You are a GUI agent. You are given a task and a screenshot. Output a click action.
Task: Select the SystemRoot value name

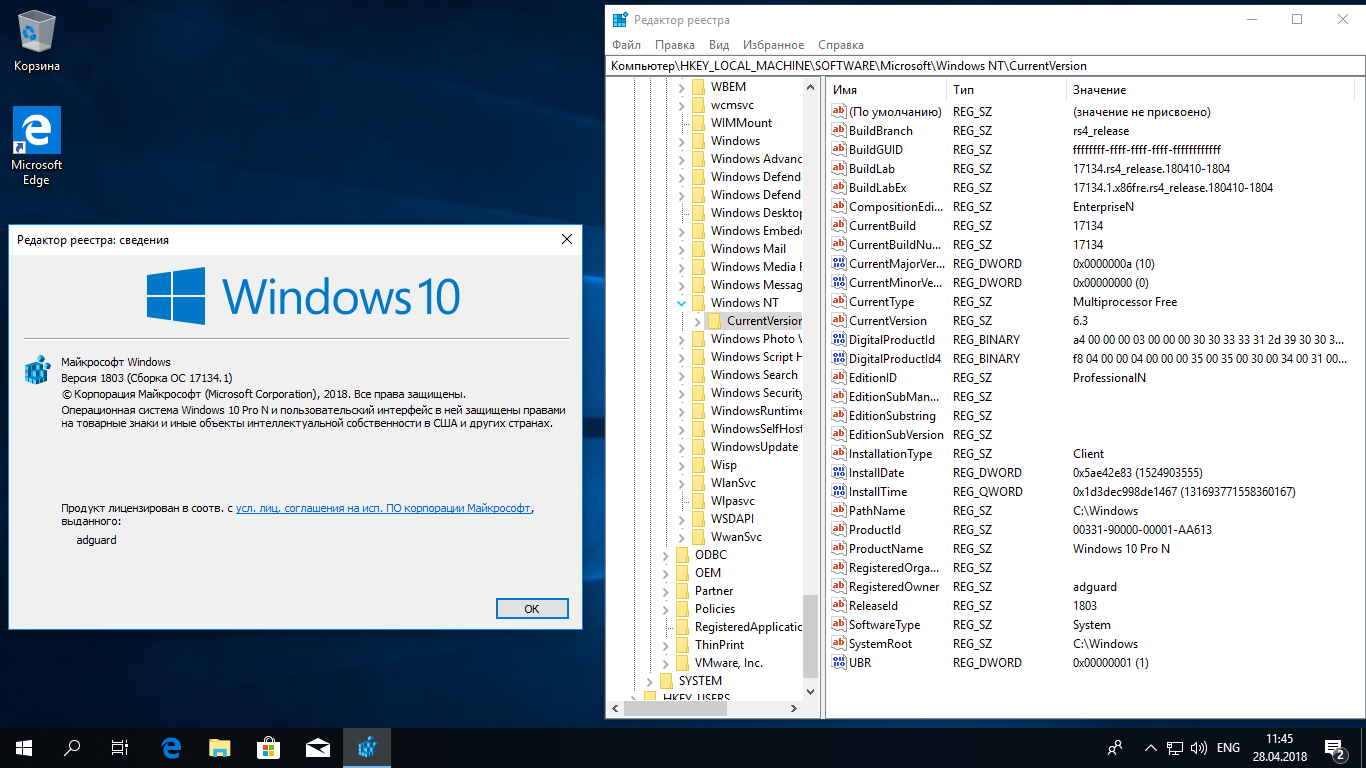pyautogui.click(x=880, y=644)
